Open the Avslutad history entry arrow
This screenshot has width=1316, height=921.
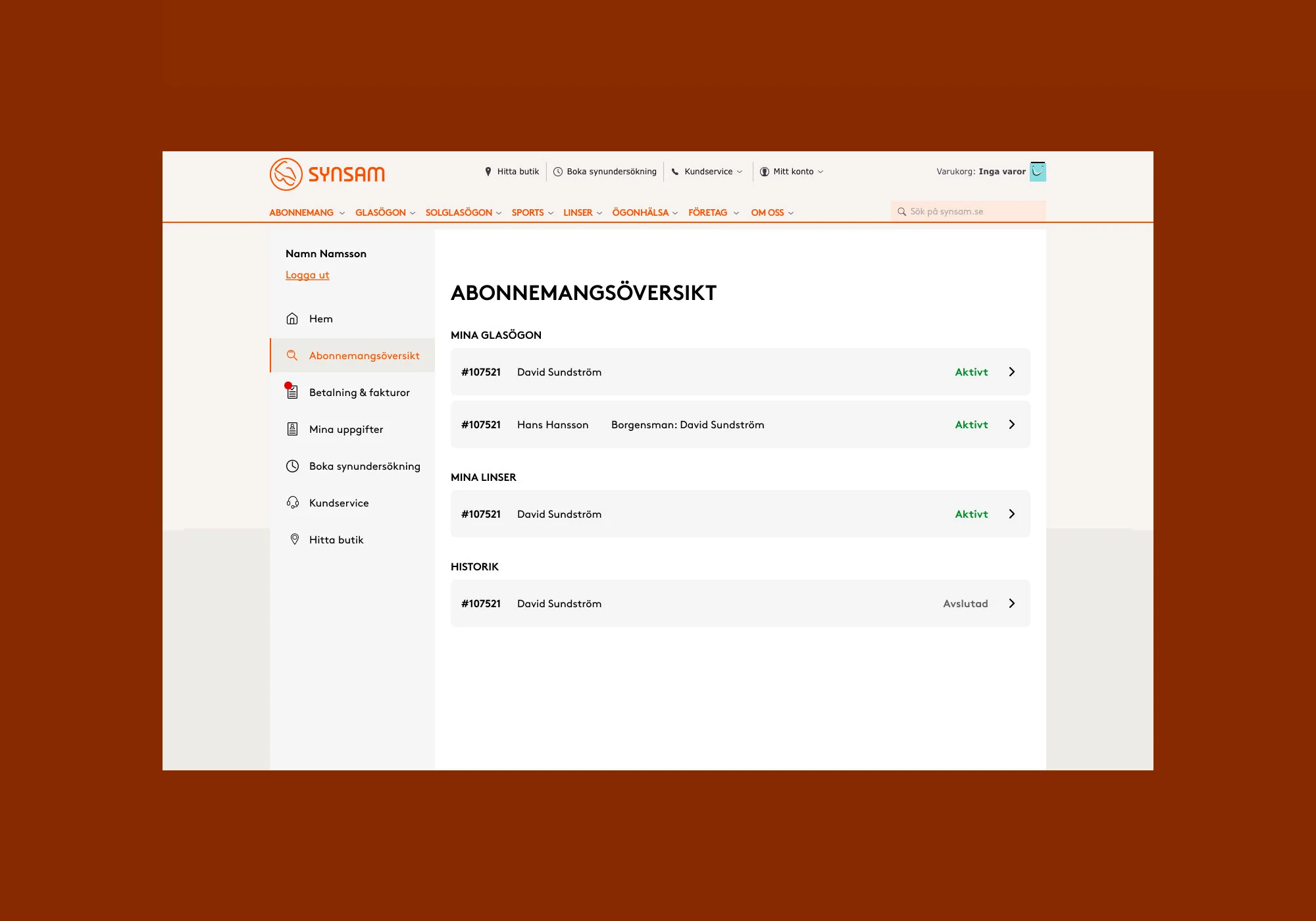pyautogui.click(x=1011, y=603)
